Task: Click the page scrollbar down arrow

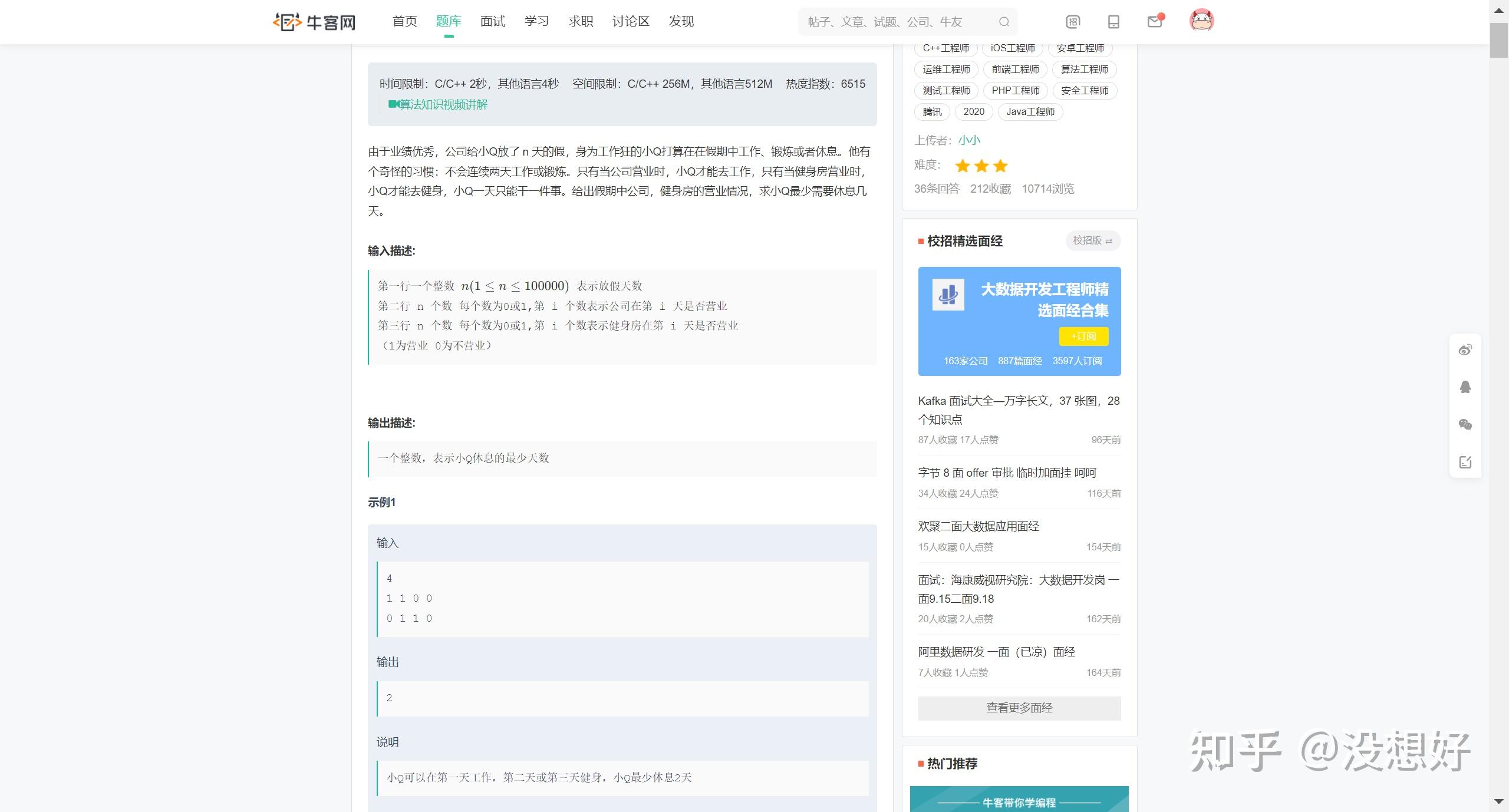Action: [x=1499, y=801]
